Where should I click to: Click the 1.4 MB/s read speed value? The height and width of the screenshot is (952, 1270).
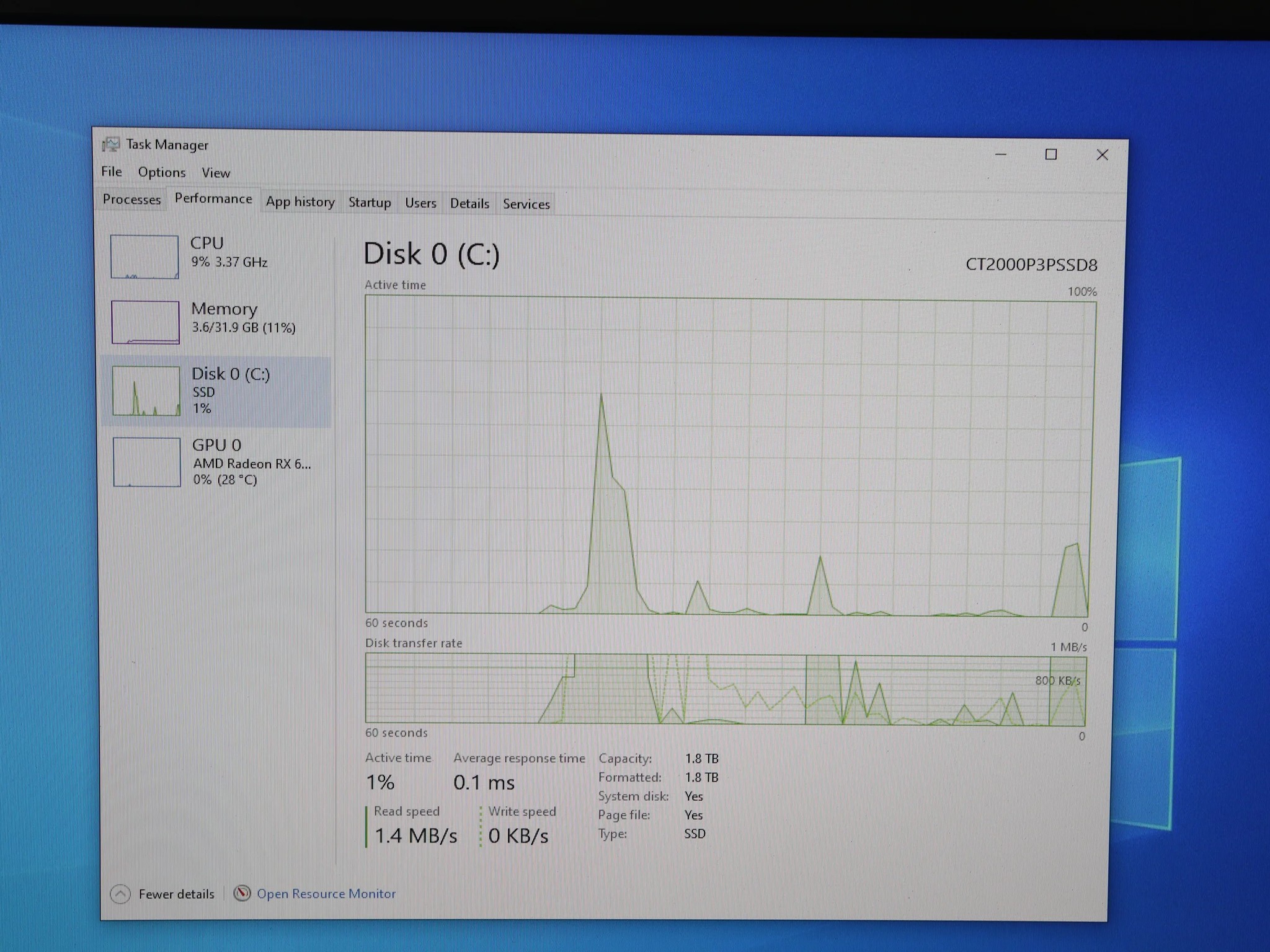click(x=416, y=836)
